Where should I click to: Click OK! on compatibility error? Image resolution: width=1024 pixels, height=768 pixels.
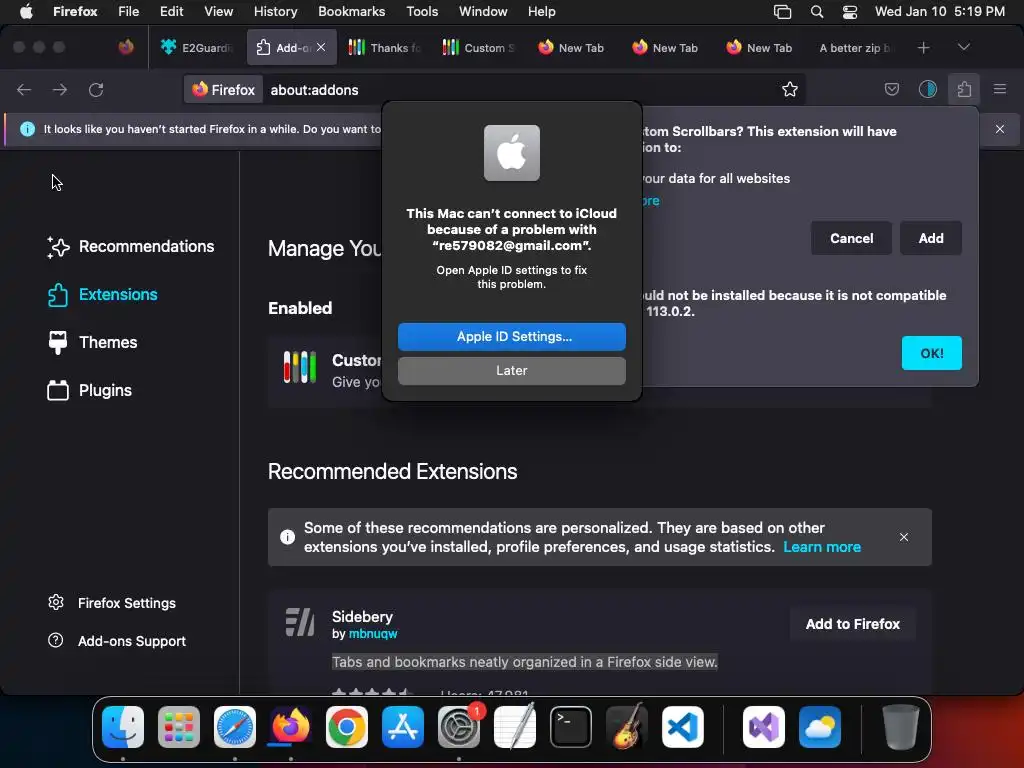(x=931, y=353)
